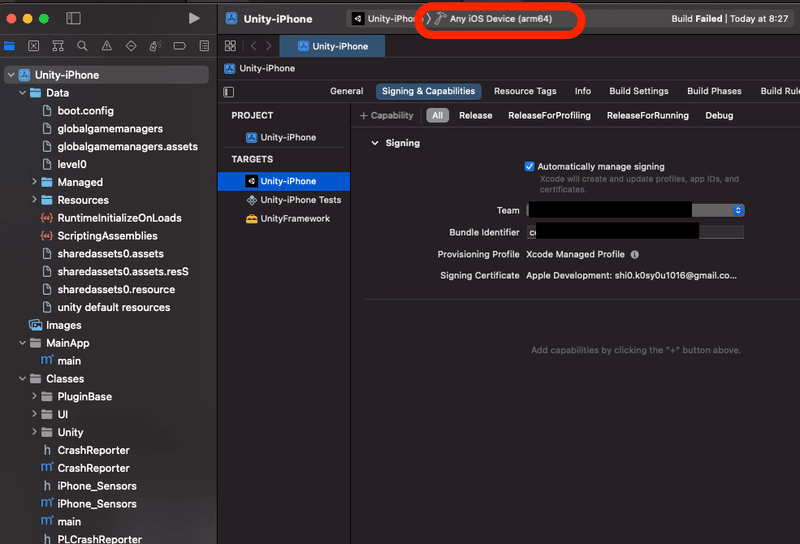
Task: Open the related items grid menu
Action: tap(231, 46)
